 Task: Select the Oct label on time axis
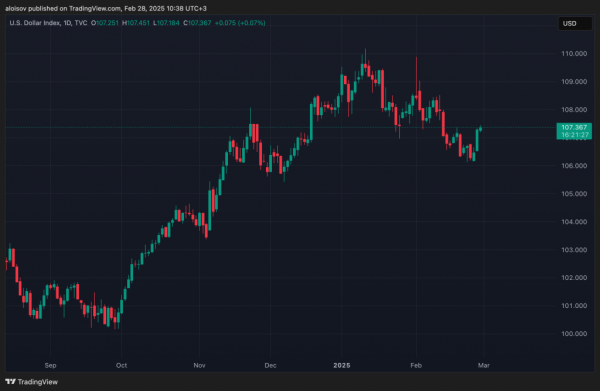click(x=121, y=365)
